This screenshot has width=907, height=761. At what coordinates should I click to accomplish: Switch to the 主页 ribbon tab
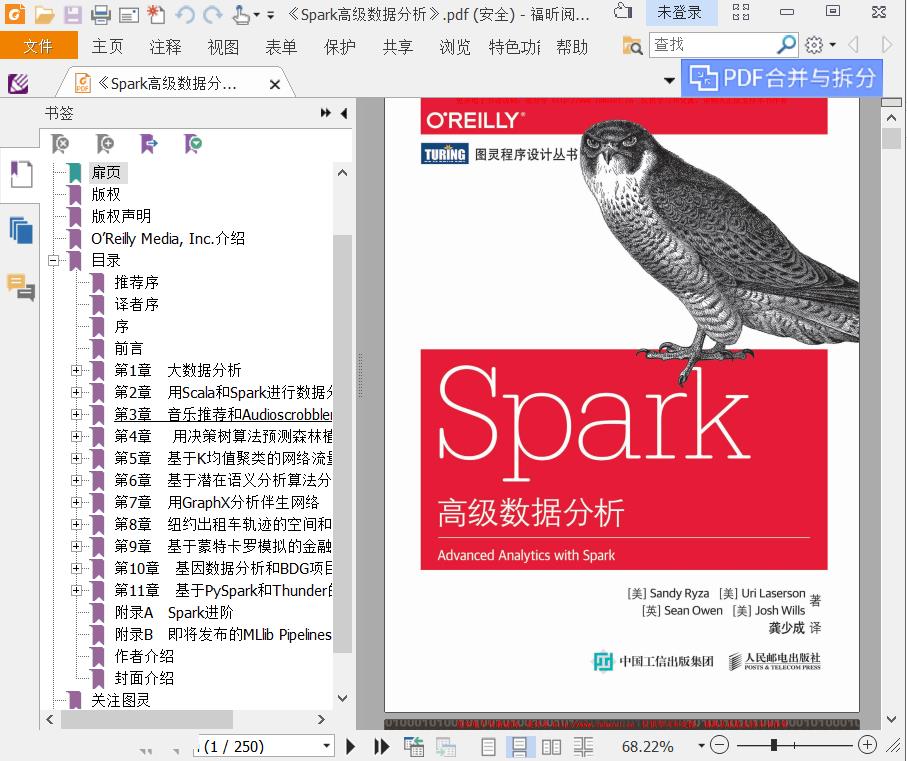click(108, 46)
